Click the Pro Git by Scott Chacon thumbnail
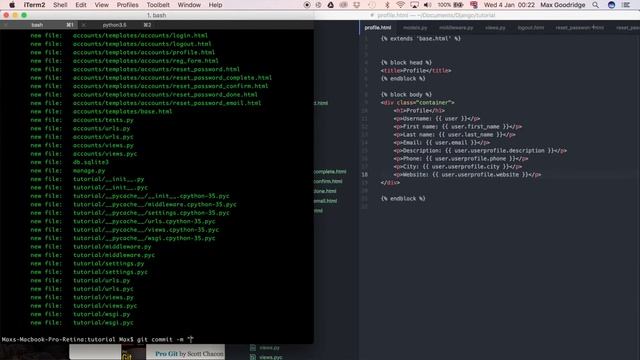Viewport: 640px width, 360px height. pos(185,353)
